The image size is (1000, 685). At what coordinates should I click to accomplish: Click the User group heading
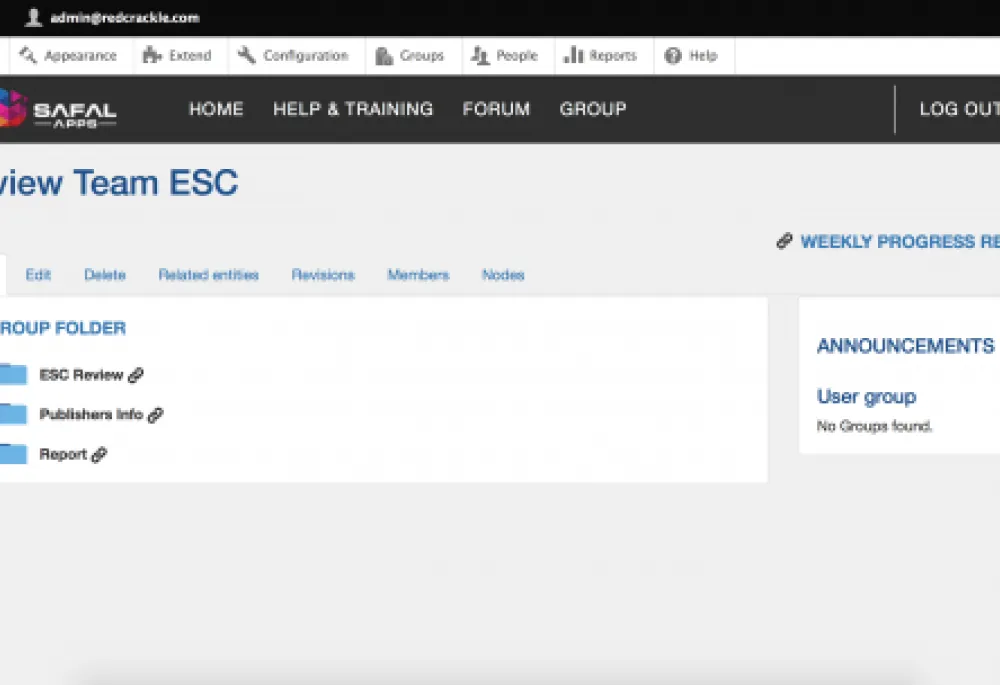[x=866, y=396]
